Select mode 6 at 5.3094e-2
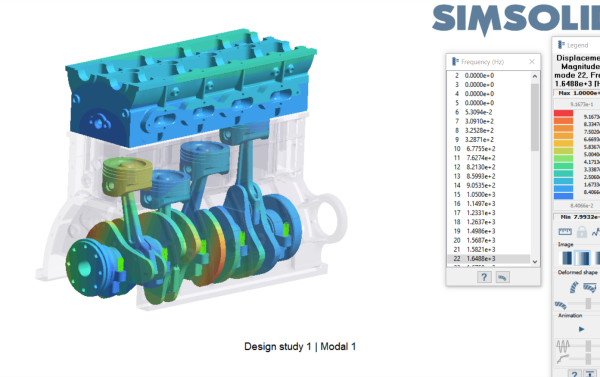Screen dimensions: 600x377 point(489,112)
